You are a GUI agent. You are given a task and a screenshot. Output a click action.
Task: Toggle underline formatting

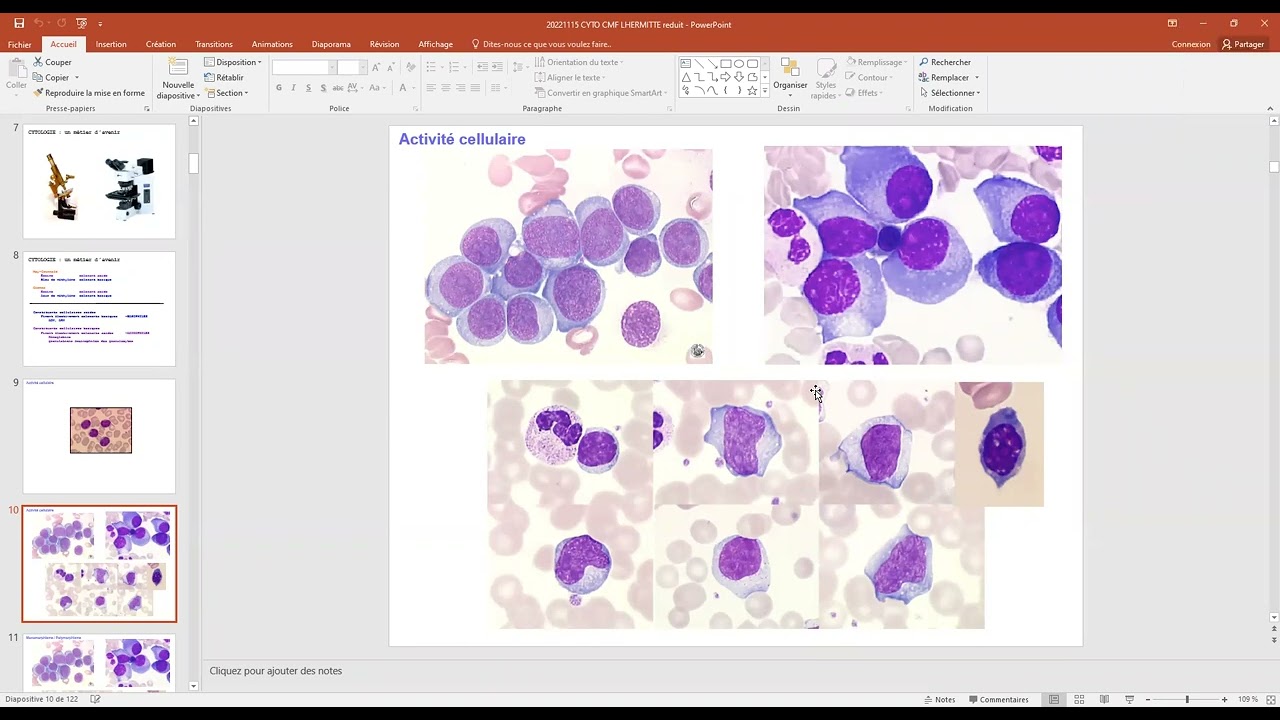(x=308, y=88)
